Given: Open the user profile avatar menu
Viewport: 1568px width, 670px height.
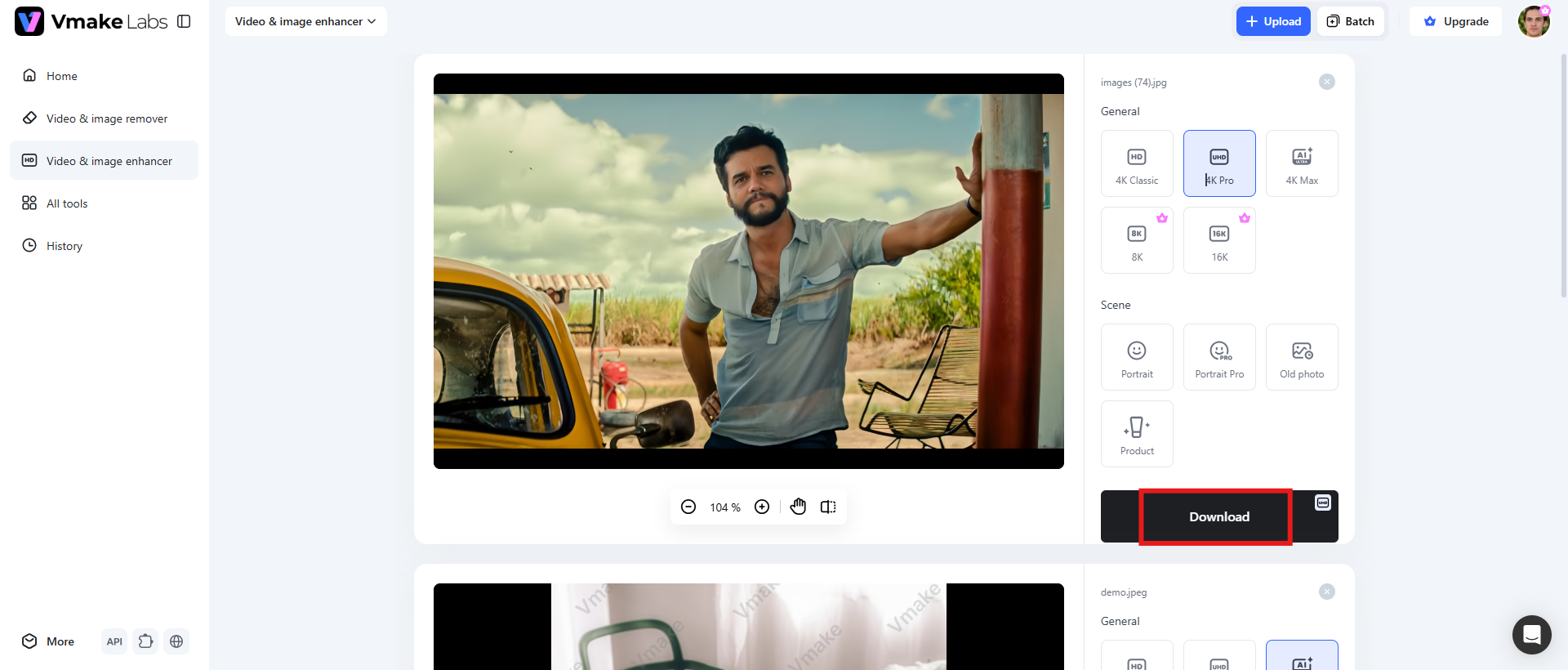Looking at the screenshot, I should 1534,21.
